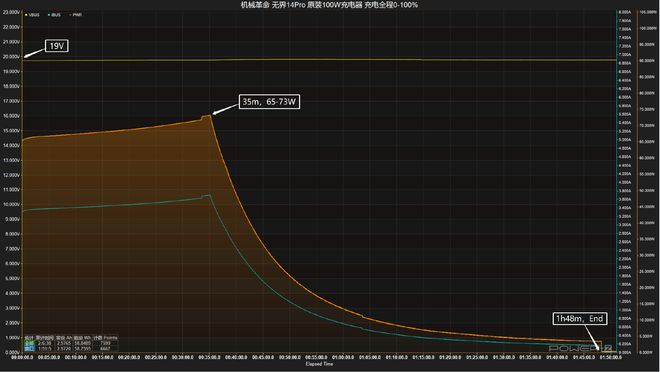
Task: Select the 35m, 65-73W annotation label
Action: [269, 102]
